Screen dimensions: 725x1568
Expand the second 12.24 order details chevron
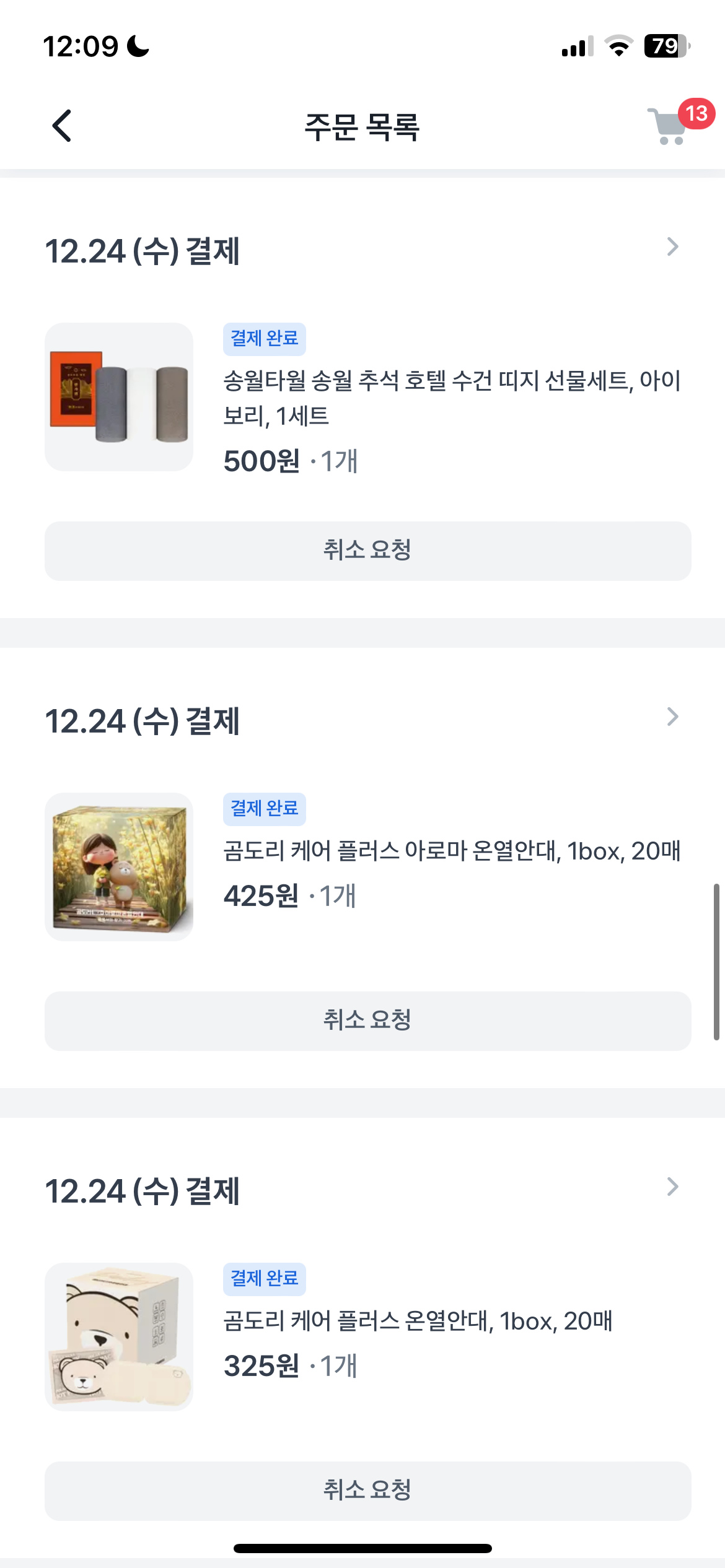(672, 717)
